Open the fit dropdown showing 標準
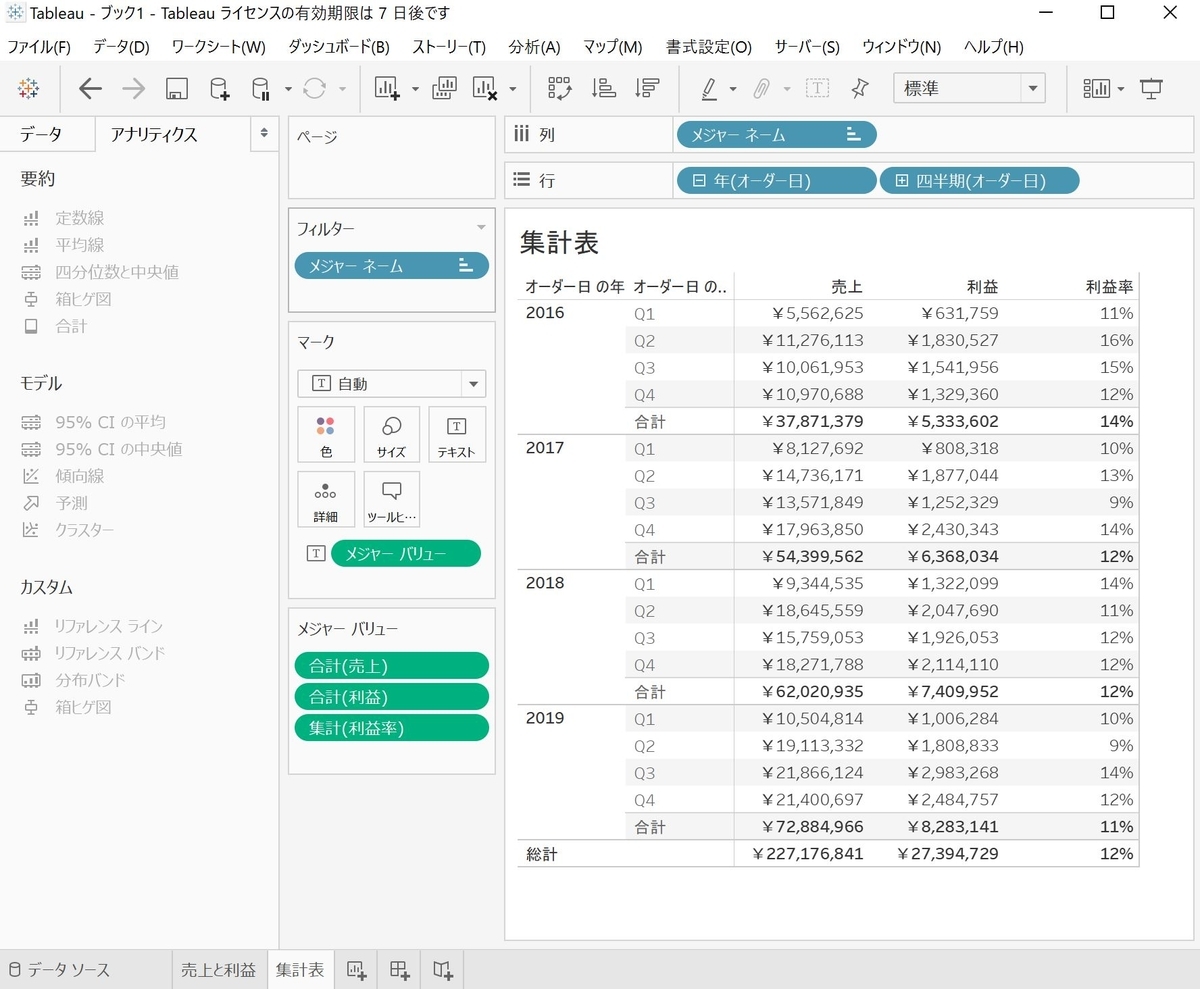The width and height of the screenshot is (1200, 989). [969, 88]
